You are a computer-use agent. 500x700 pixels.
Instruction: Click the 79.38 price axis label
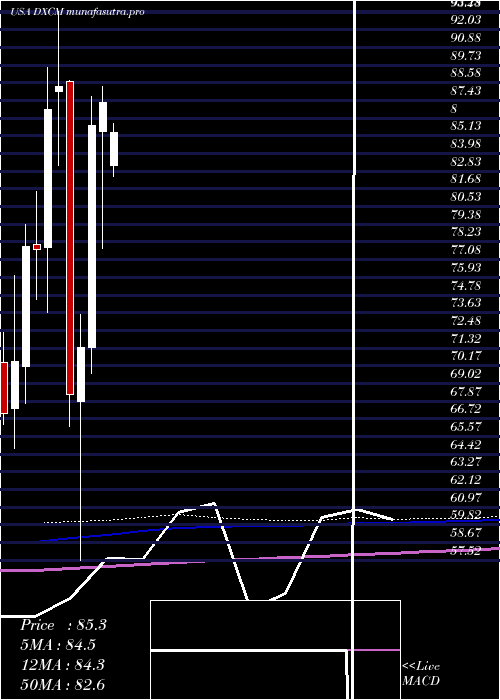[466, 214]
